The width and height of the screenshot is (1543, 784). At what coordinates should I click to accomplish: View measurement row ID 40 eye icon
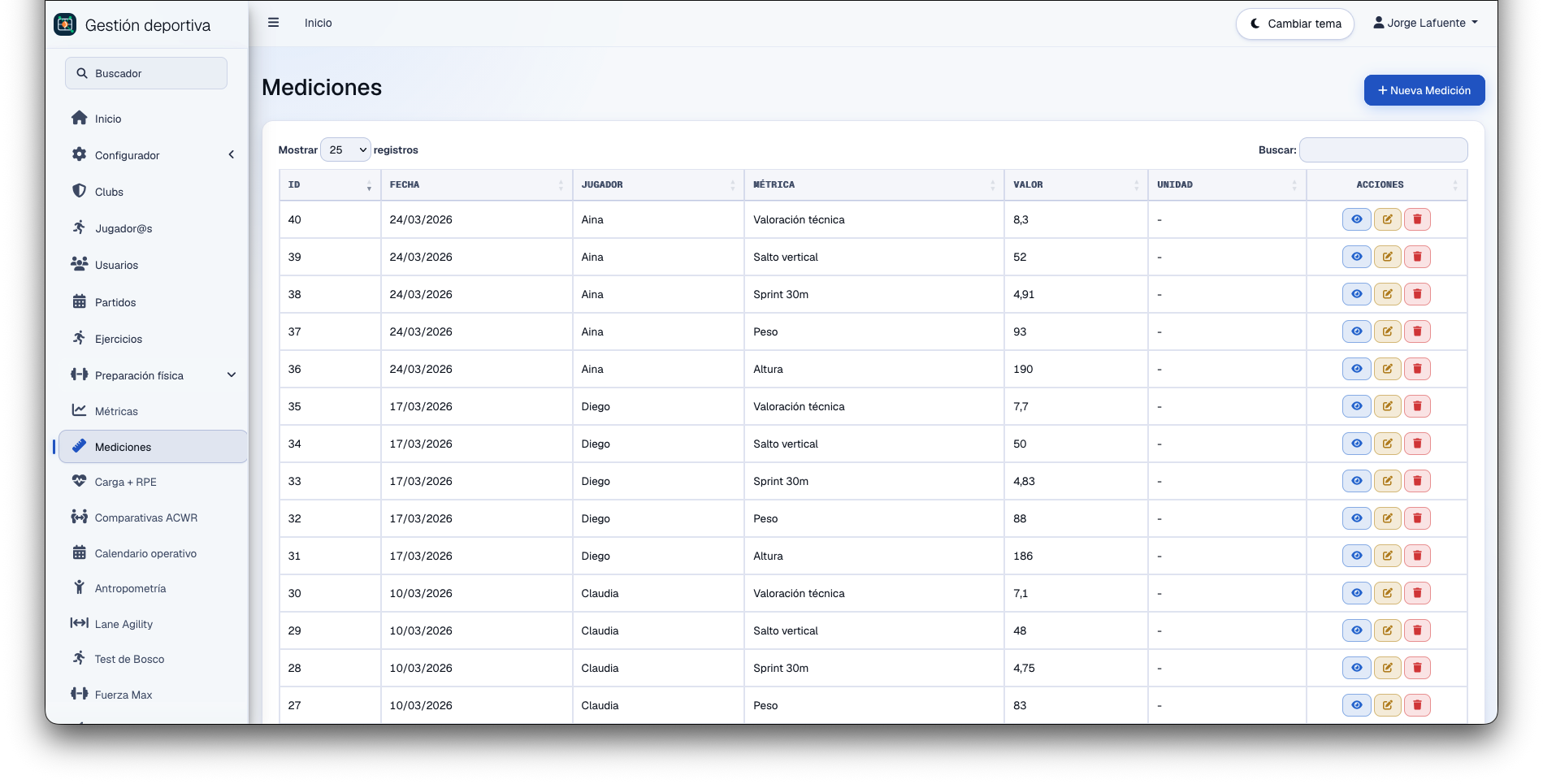click(x=1357, y=219)
